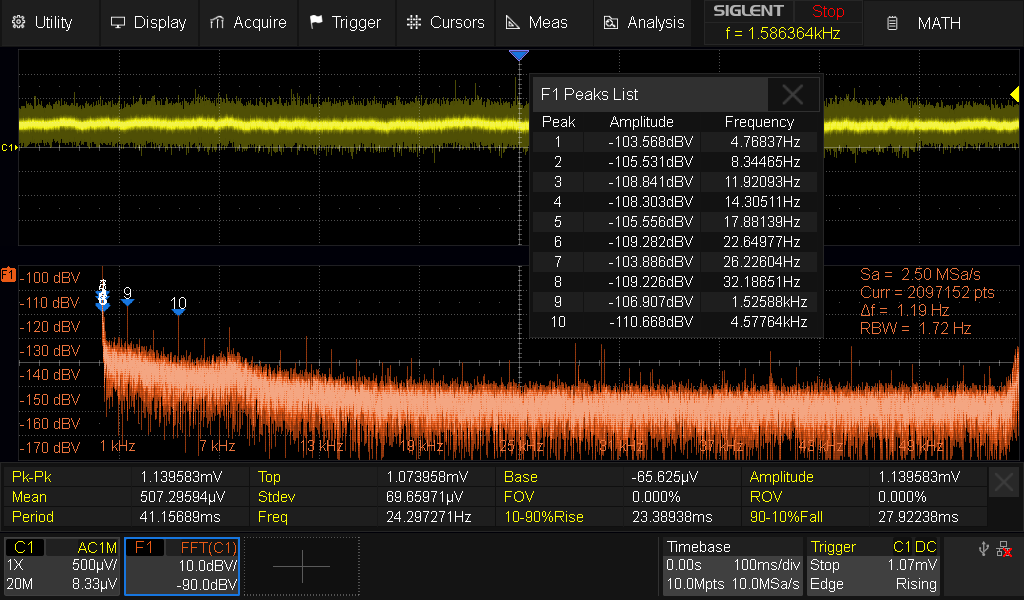Viewport: 1024px width, 600px height.
Task: Click the Analysis magnifier icon
Action: [x=609, y=22]
